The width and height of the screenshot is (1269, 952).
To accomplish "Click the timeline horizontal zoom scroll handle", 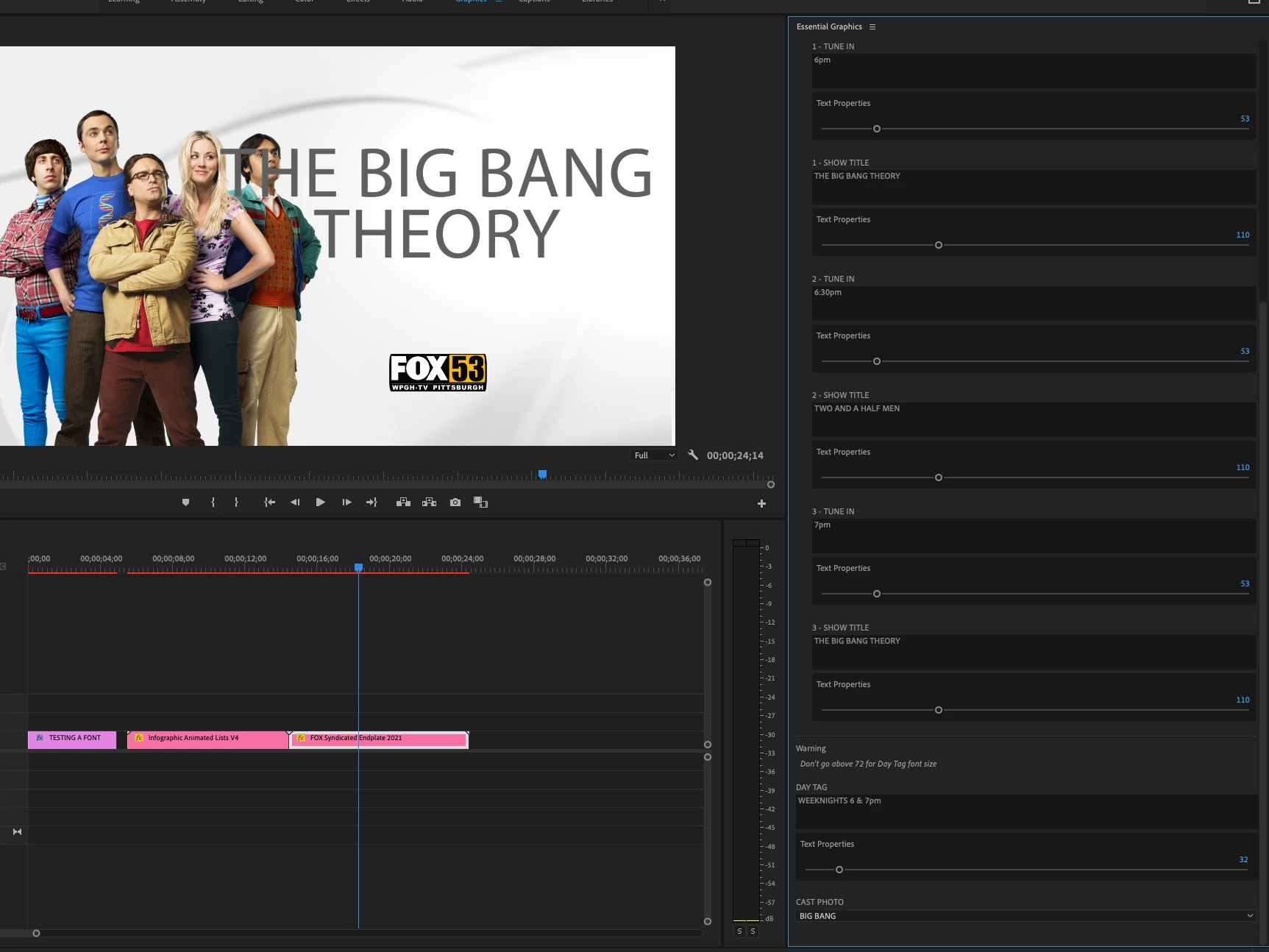I will pos(36,933).
